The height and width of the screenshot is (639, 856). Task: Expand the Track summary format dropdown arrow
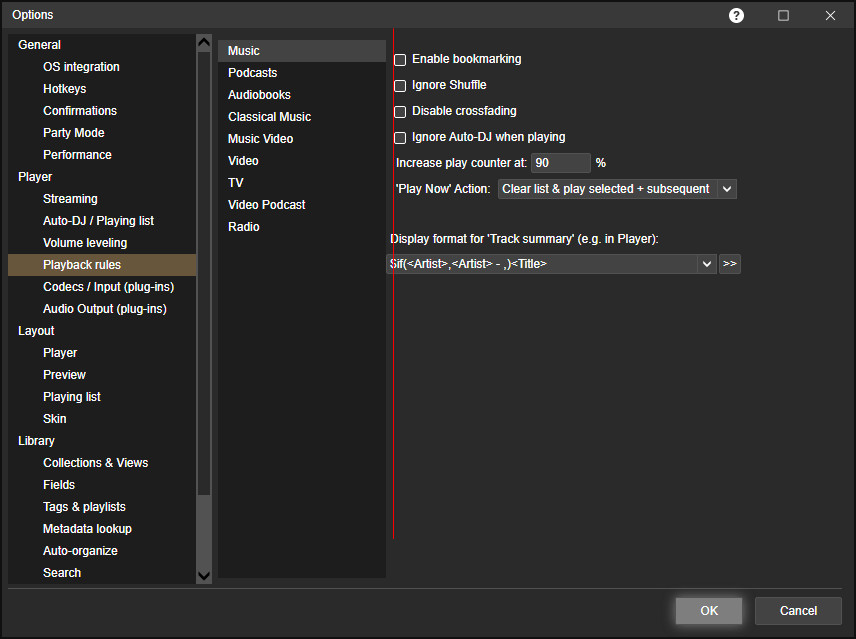click(707, 264)
